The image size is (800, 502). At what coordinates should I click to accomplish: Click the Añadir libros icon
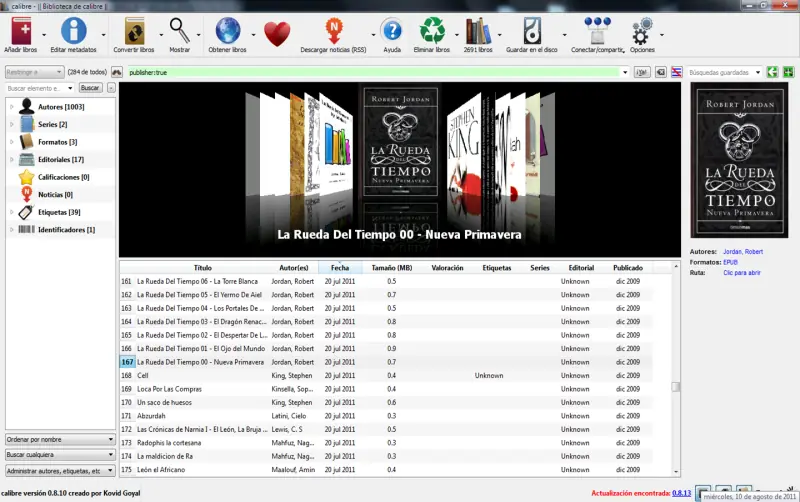coord(21,31)
